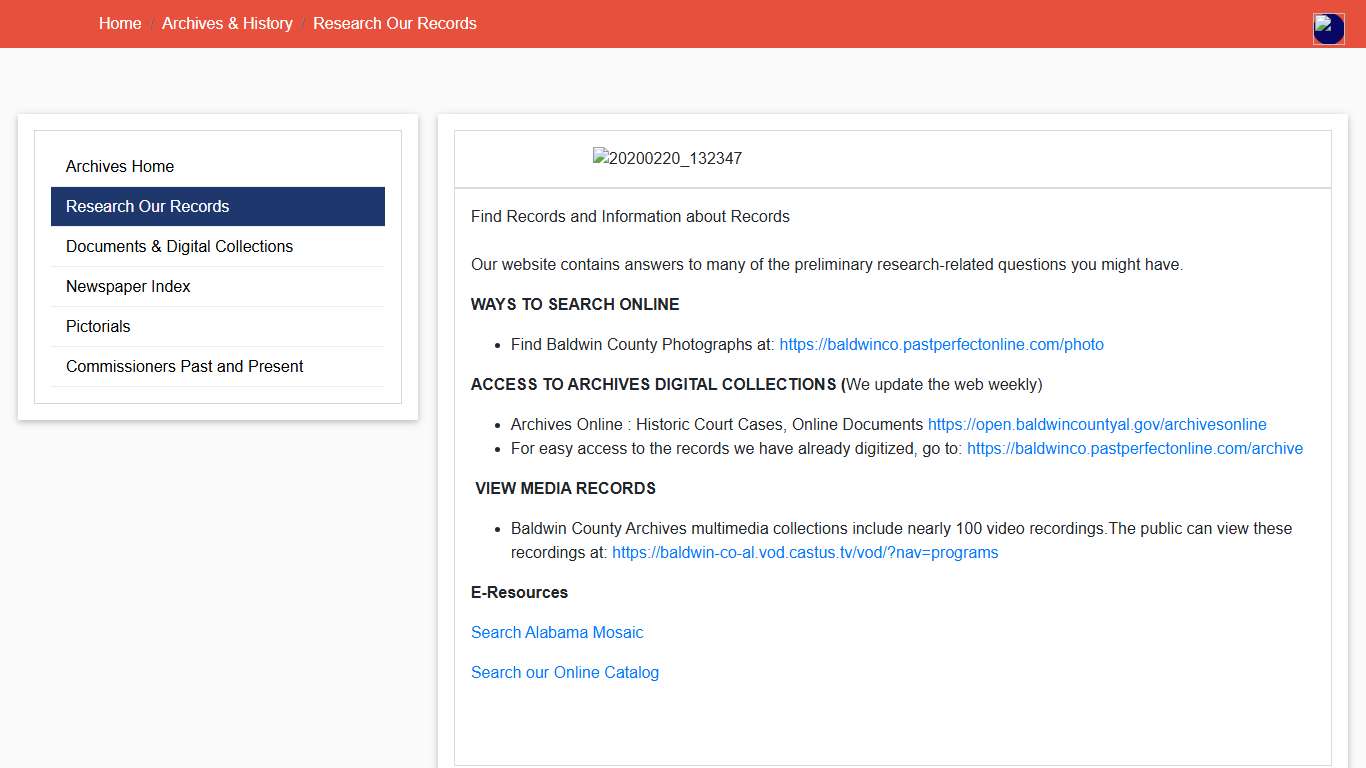Follow the archivesonline link
The width and height of the screenshot is (1366, 768).
[x=1096, y=424]
